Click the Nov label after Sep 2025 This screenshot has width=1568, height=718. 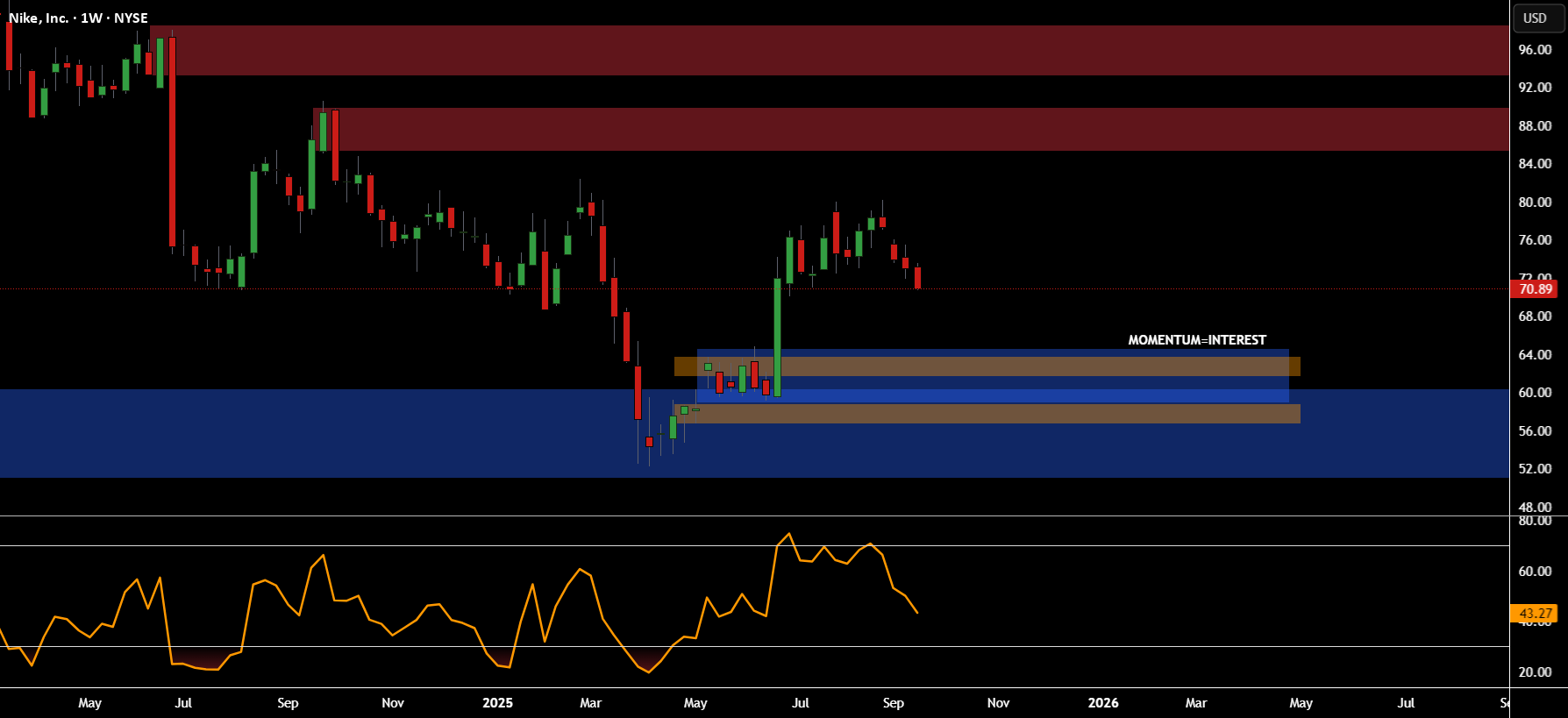click(998, 703)
